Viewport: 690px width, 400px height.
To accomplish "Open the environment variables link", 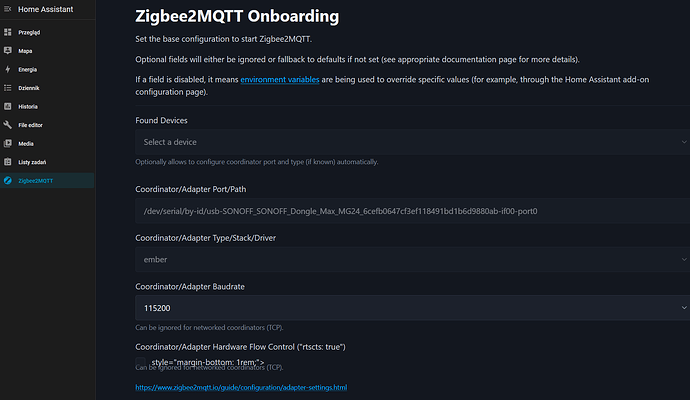I will (279, 78).
